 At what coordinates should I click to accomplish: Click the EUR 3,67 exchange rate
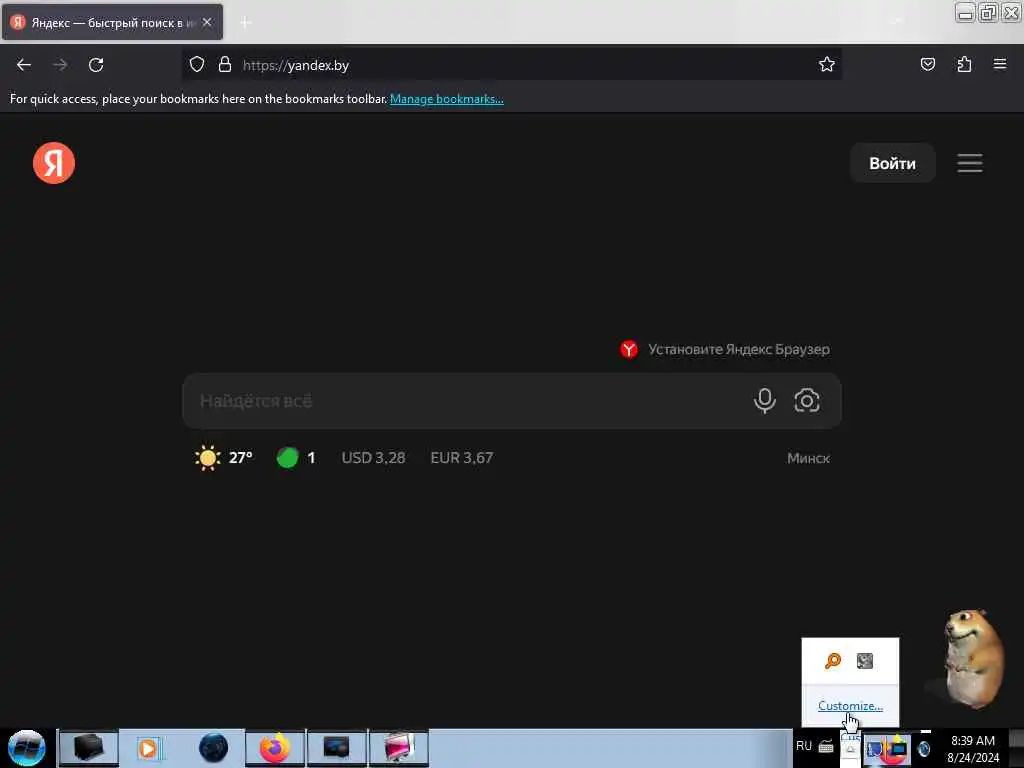tap(462, 458)
